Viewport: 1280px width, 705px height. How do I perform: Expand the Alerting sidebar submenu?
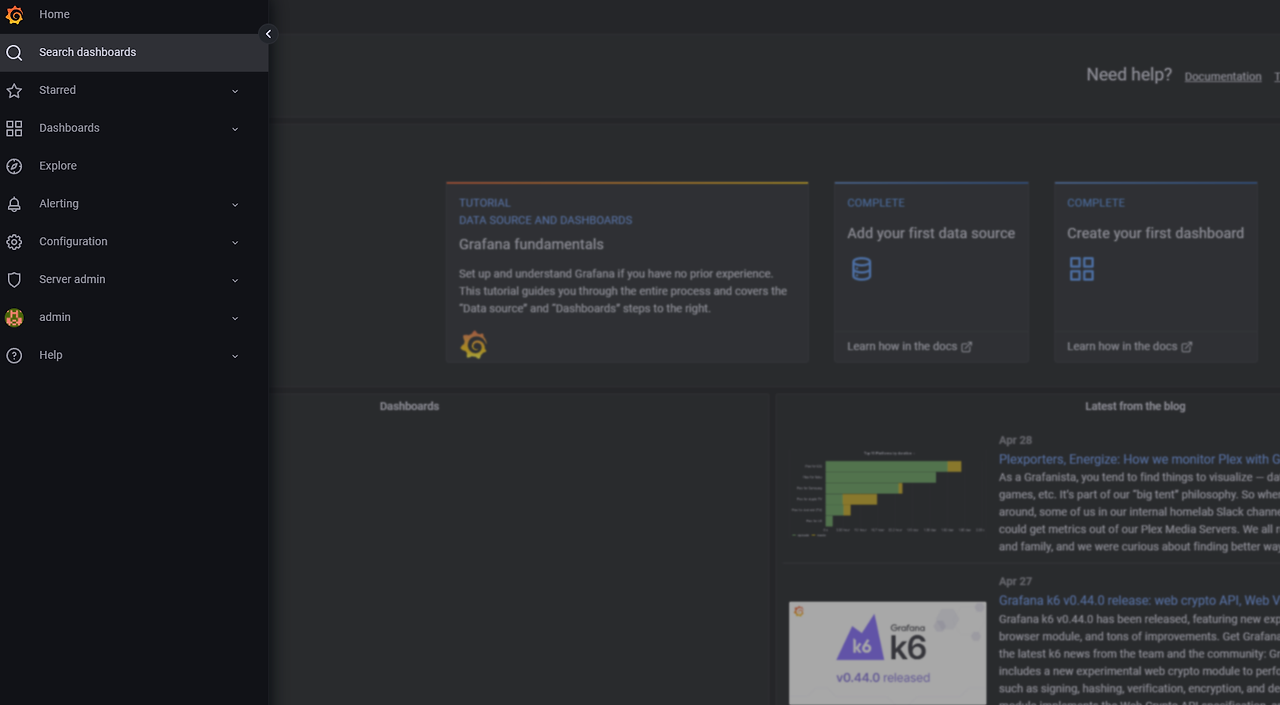[x=235, y=204]
